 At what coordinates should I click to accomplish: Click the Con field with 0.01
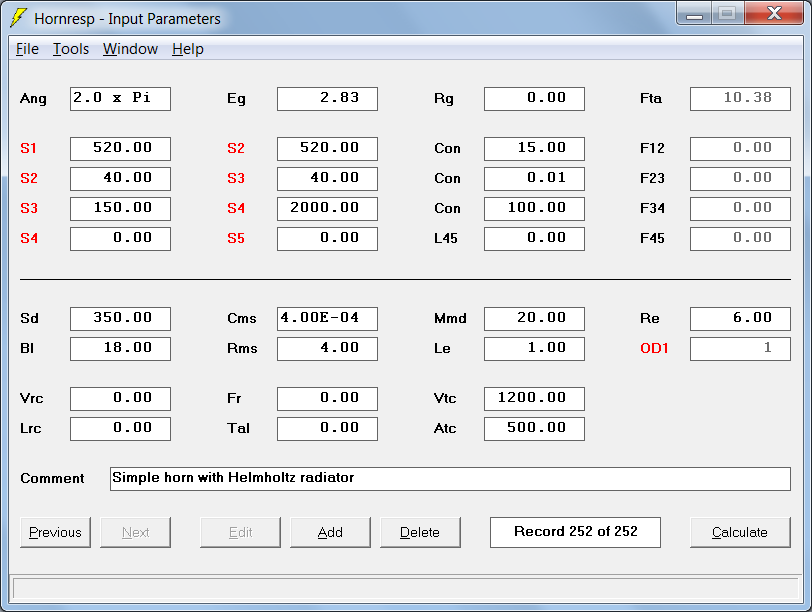tap(534, 179)
